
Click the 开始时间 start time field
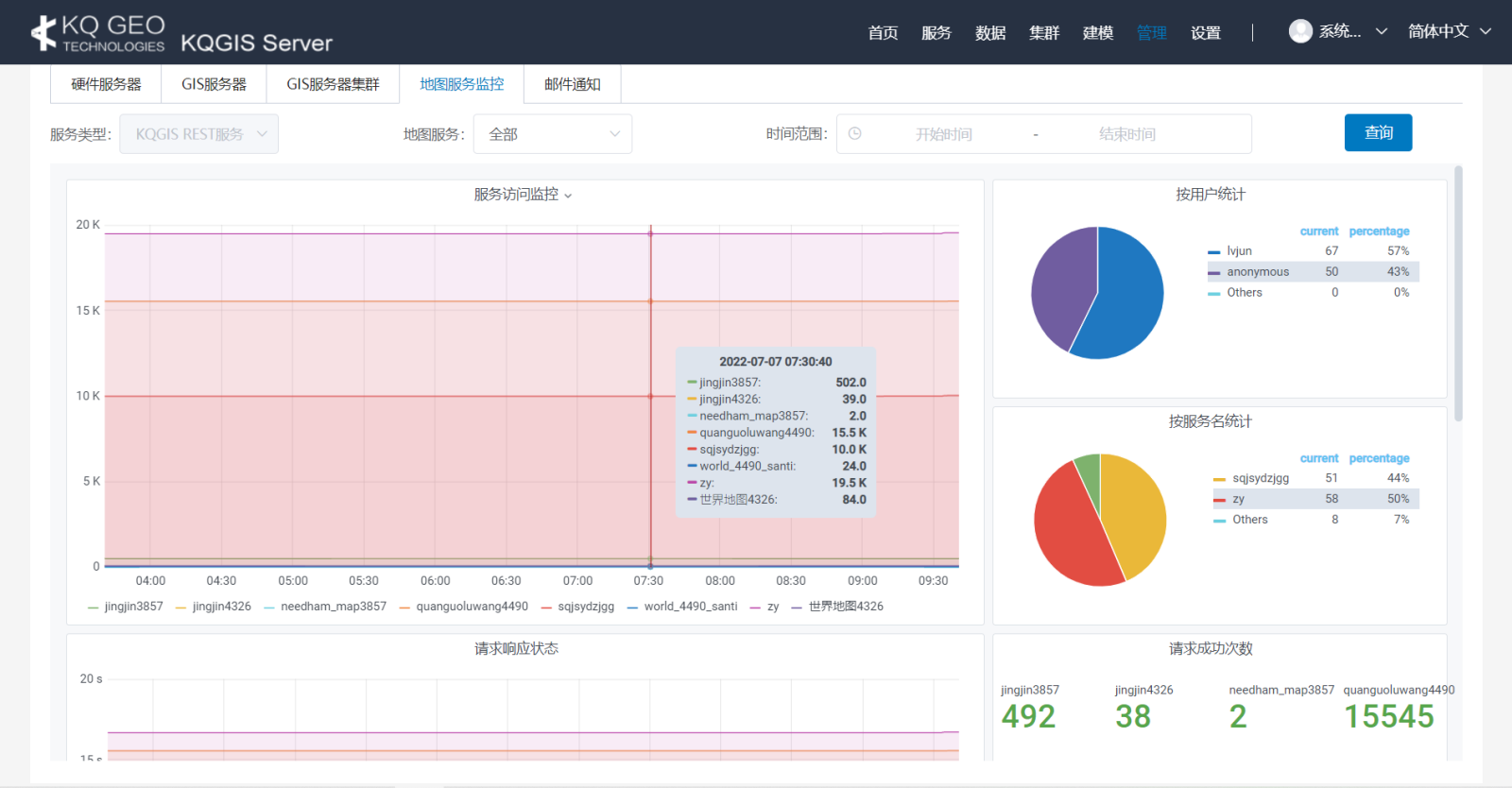(944, 134)
